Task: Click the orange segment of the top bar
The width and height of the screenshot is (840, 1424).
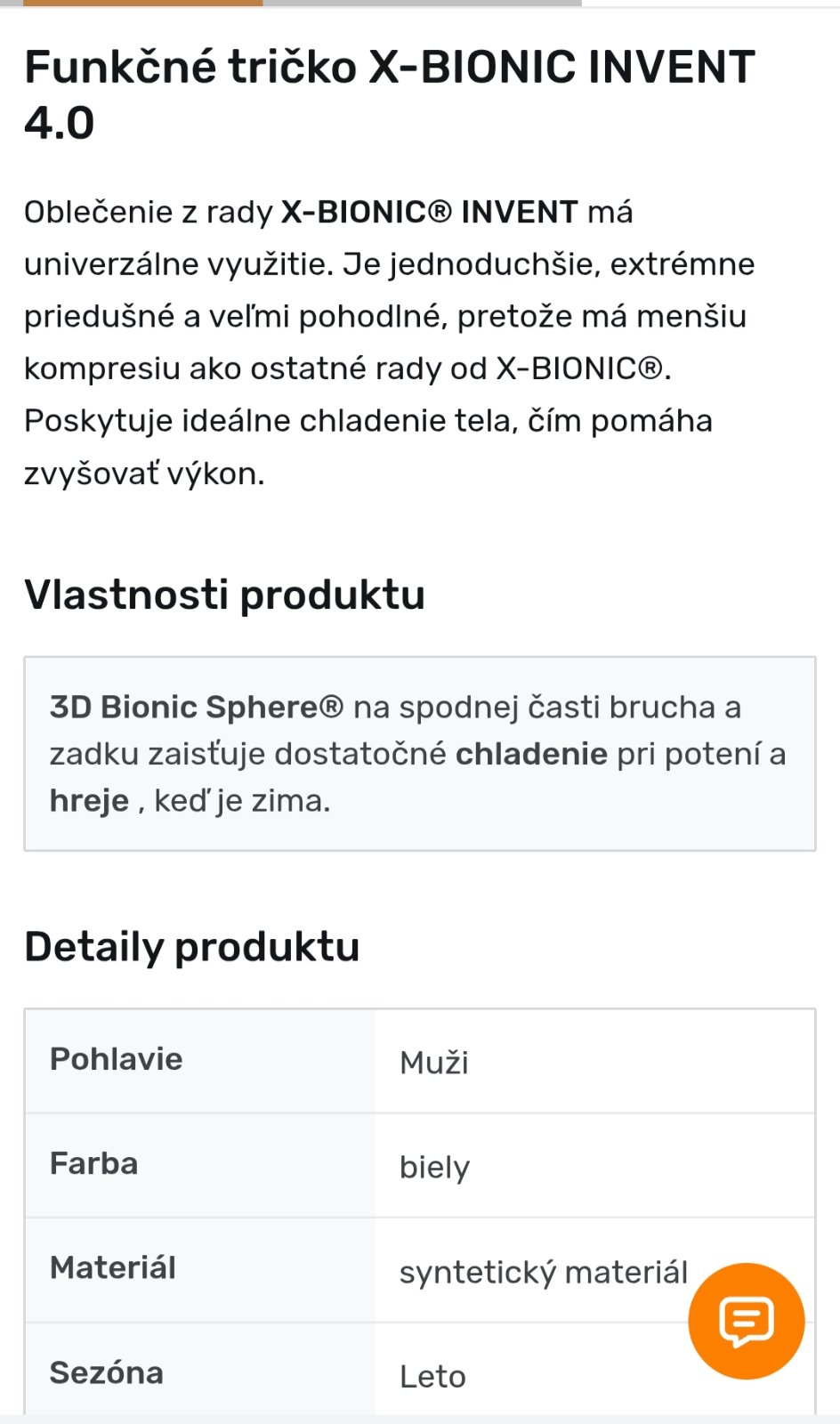Action: click(x=142, y=4)
